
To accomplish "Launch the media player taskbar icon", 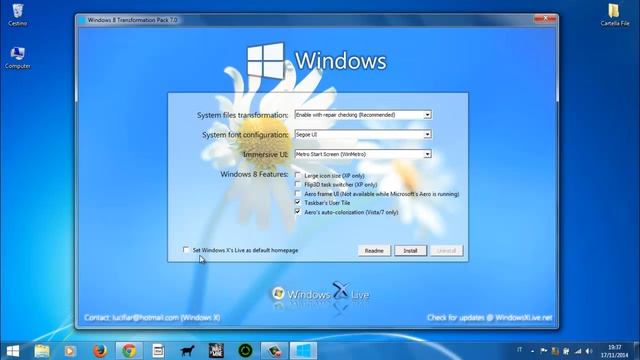I will point(70,351).
